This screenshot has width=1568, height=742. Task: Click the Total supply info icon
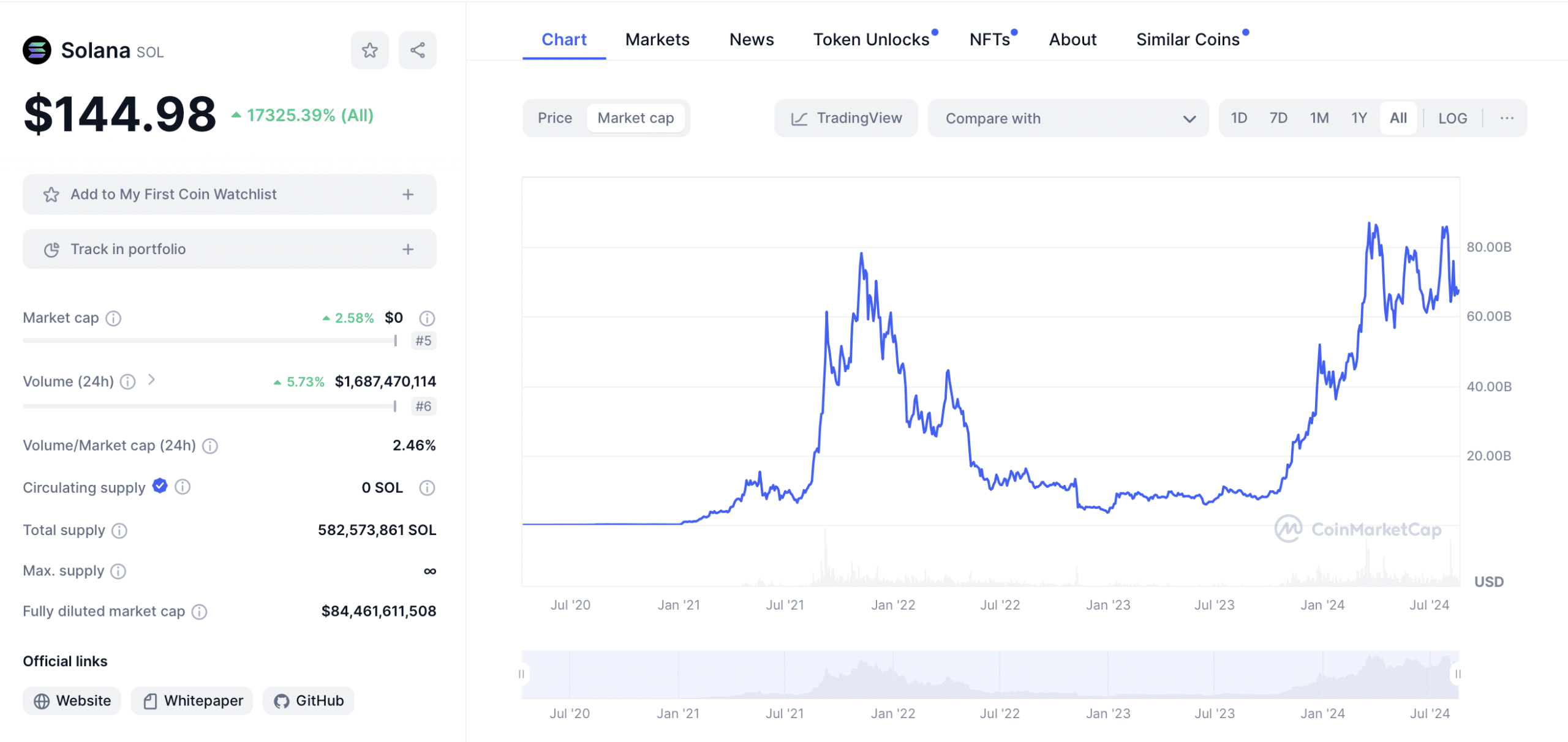coord(119,531)
